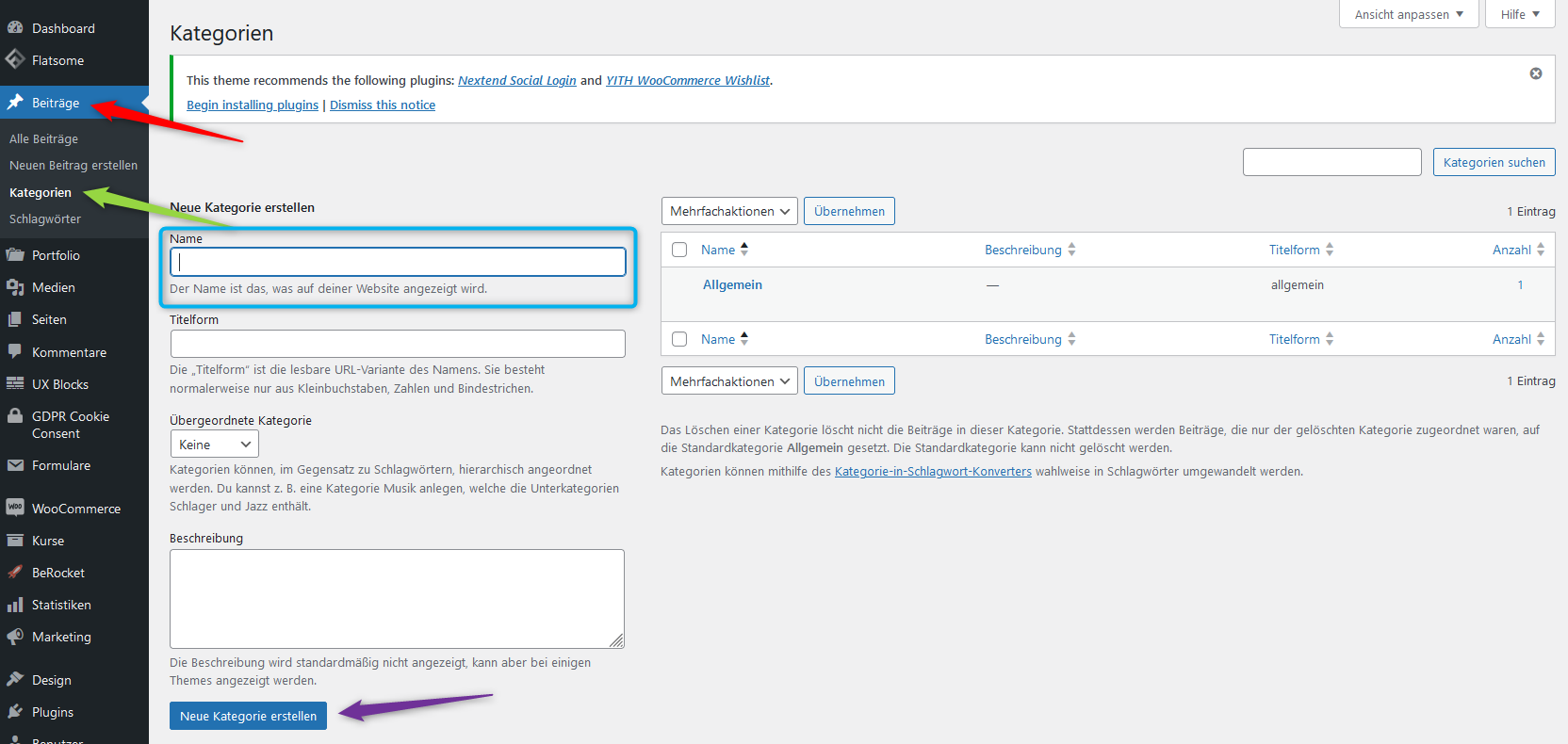The width and height of the screenshot is (1568, 744).
Task: Click the Flatsome diamond icon
Action: 15,60
